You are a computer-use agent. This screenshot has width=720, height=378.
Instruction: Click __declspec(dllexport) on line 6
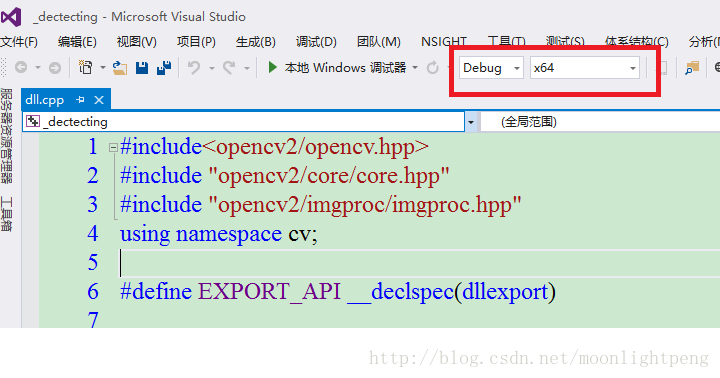[x=451, y=292]
